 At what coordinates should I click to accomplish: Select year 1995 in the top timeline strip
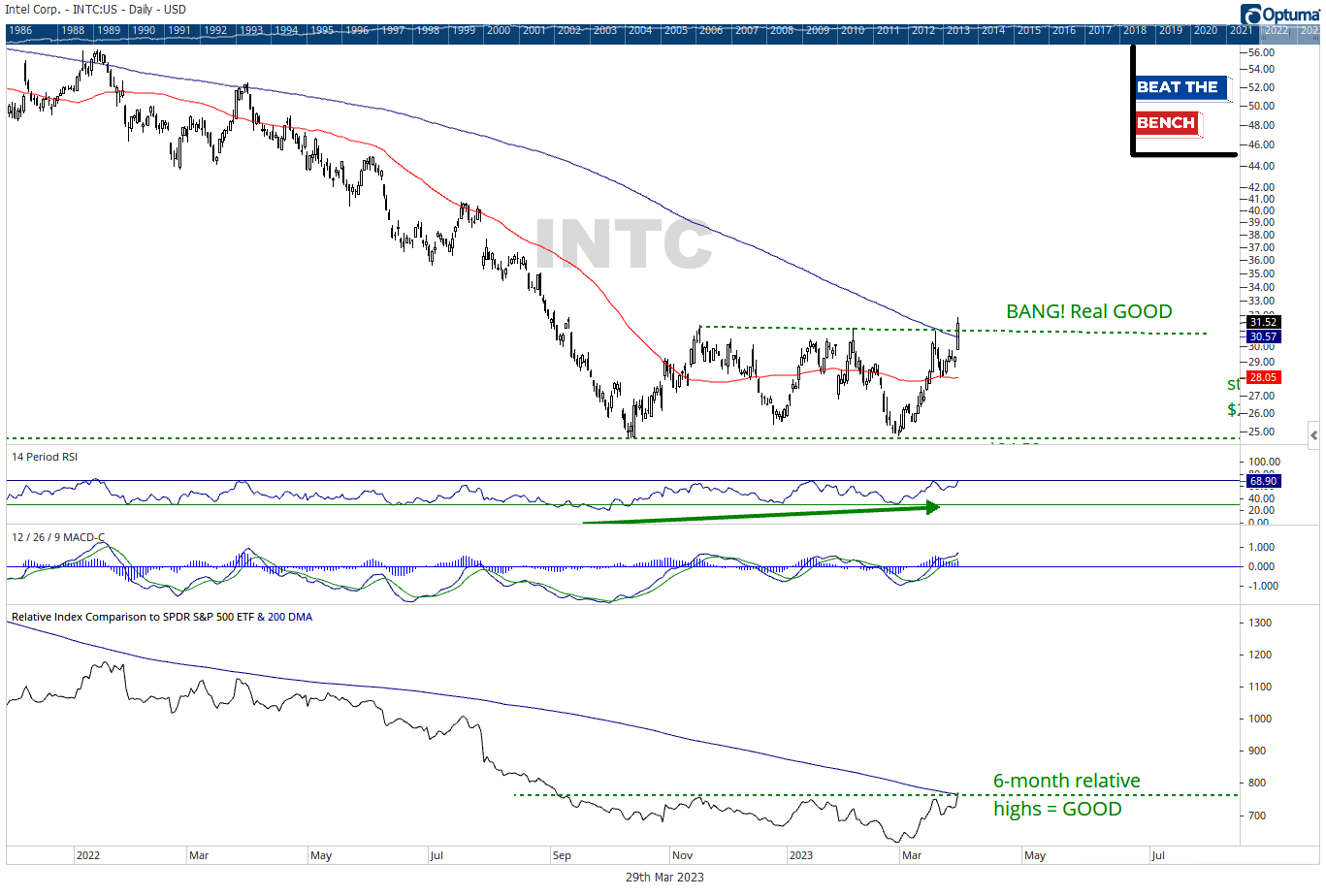click(x=322, y=30)
